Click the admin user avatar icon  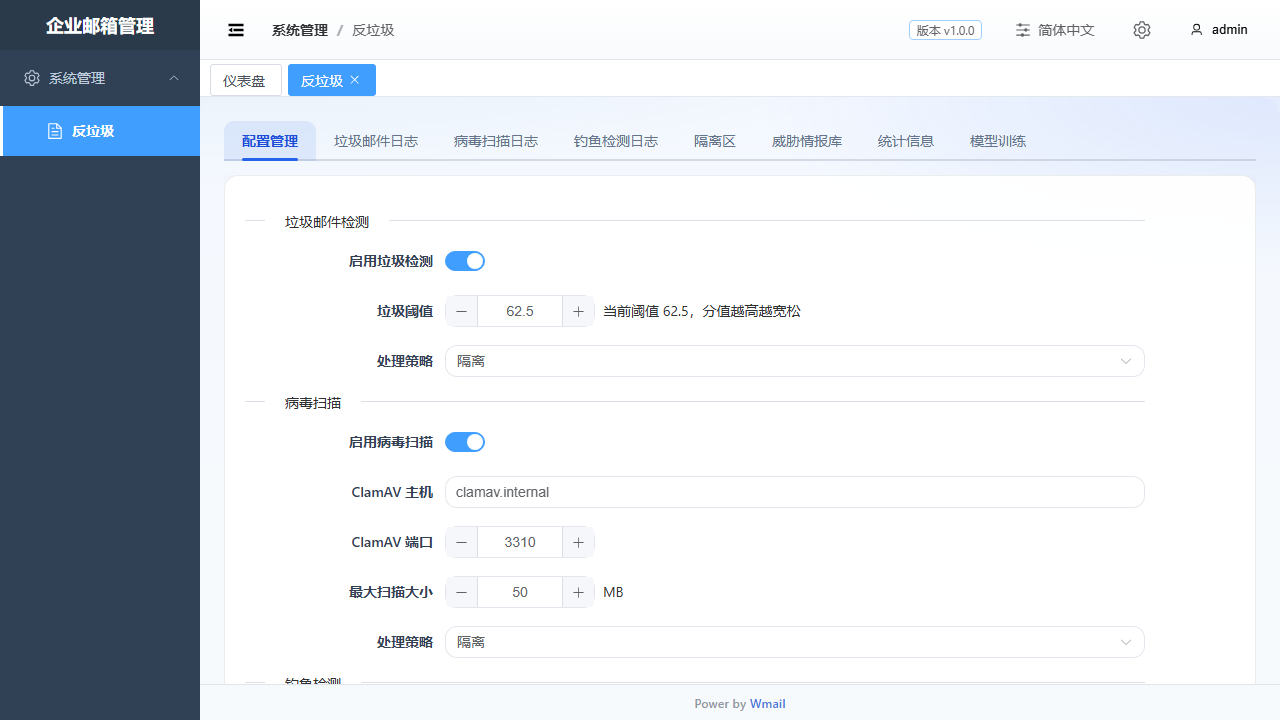coord(1196,30)
